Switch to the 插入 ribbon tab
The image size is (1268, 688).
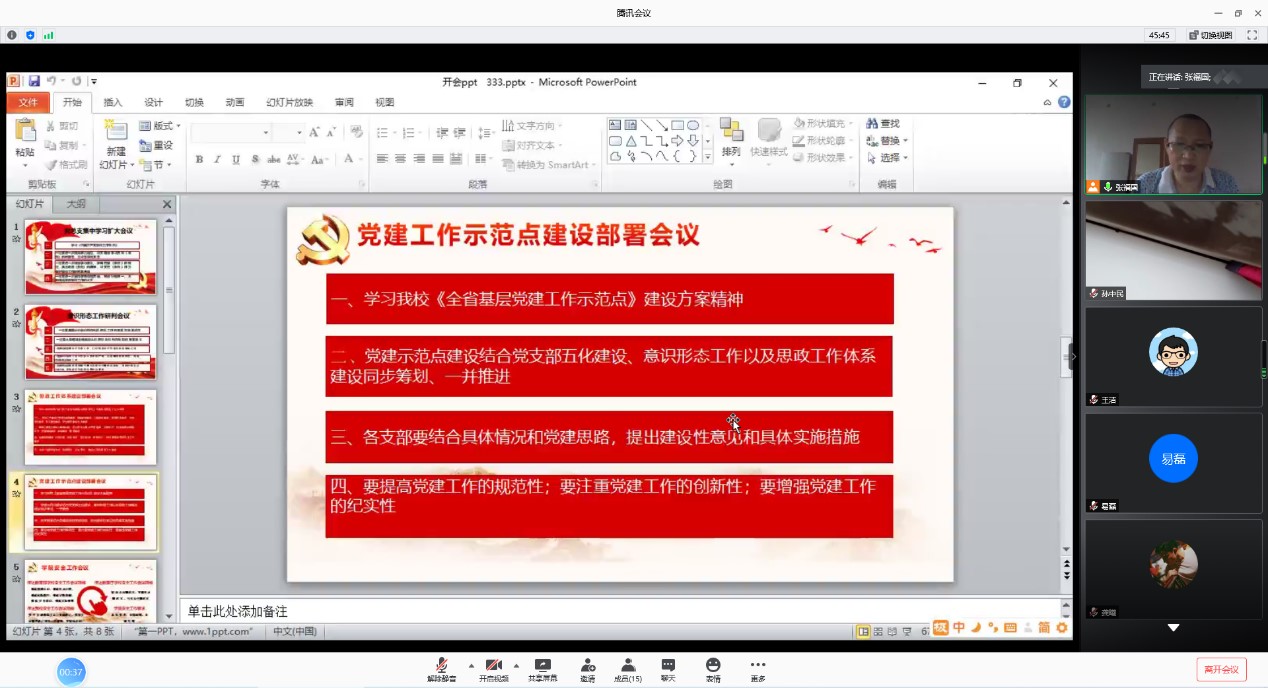point(113,102)
